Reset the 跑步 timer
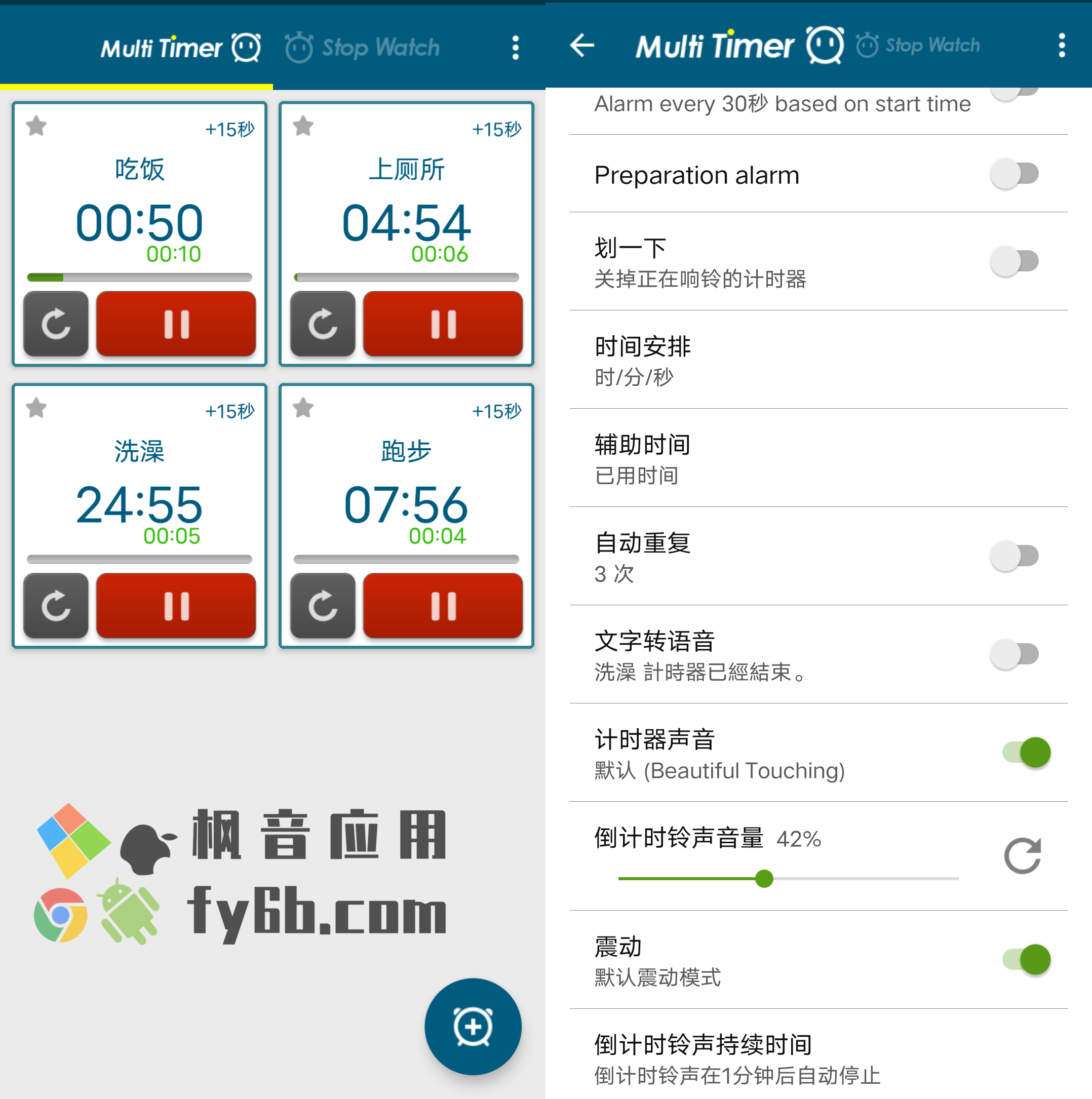 coord(323,605)
